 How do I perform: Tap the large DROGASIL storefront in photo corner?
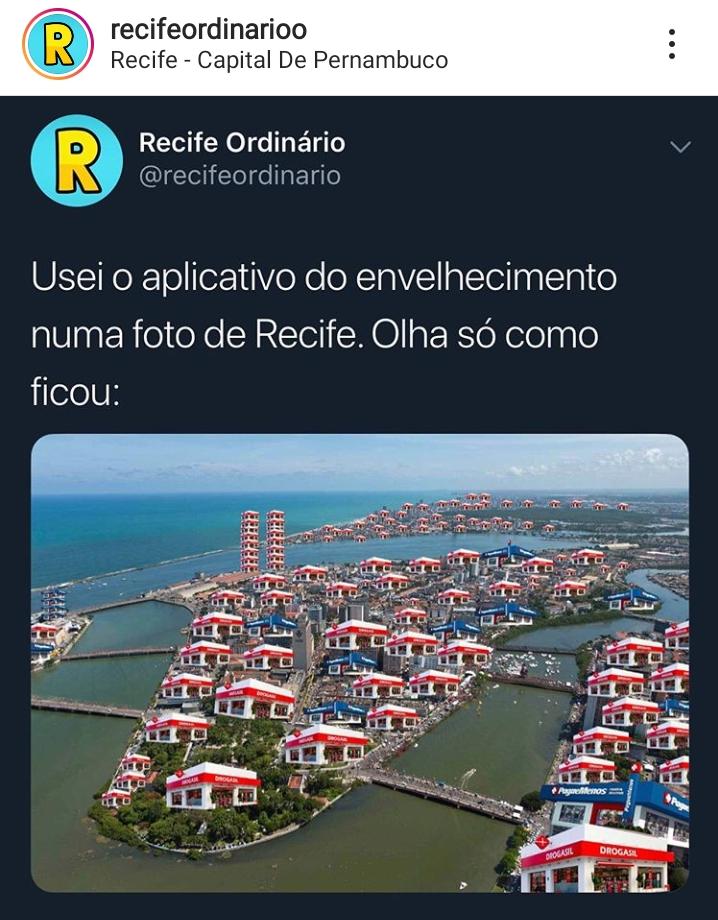[x=595, y=860]
